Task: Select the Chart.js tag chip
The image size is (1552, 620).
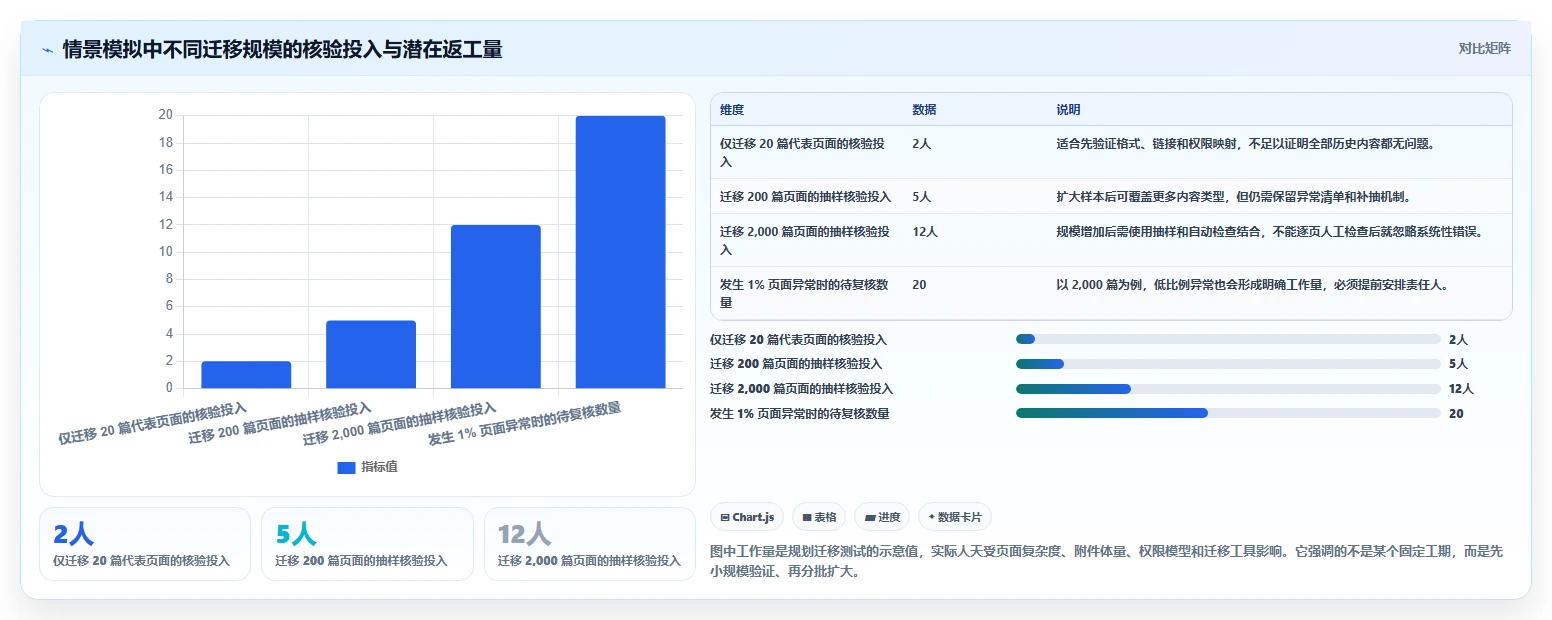Action: 747,517
